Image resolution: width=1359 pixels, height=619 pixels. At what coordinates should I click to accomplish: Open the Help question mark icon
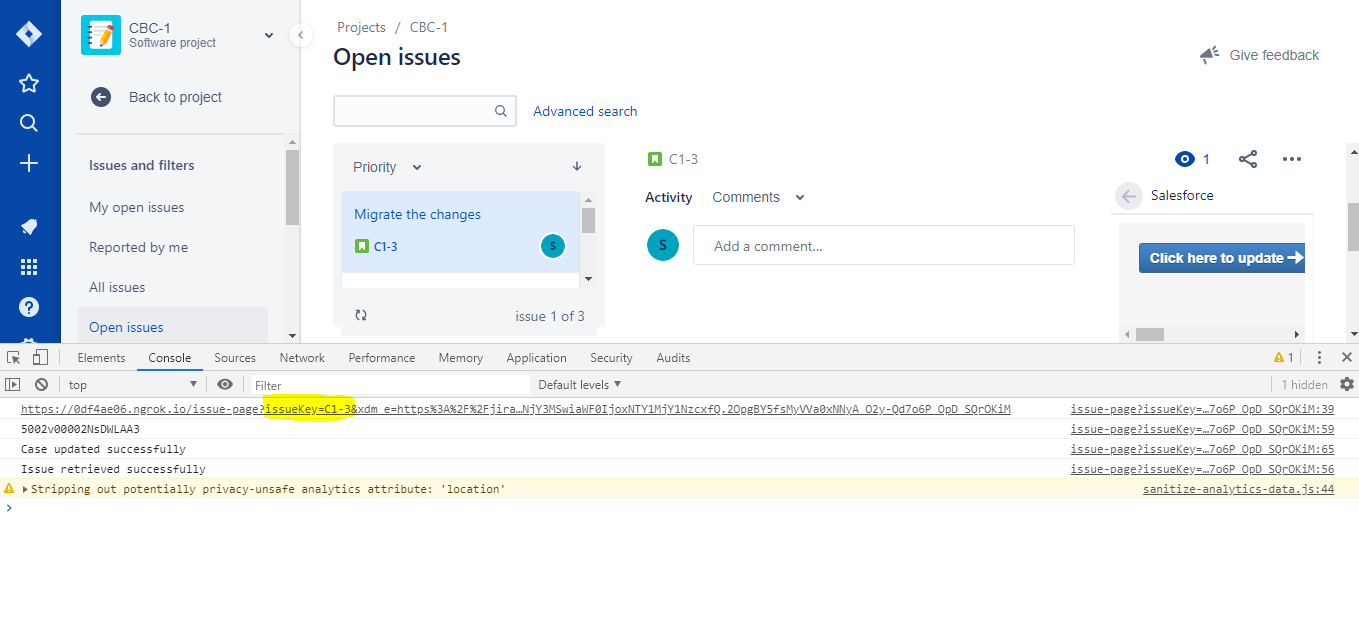(29, 307)
